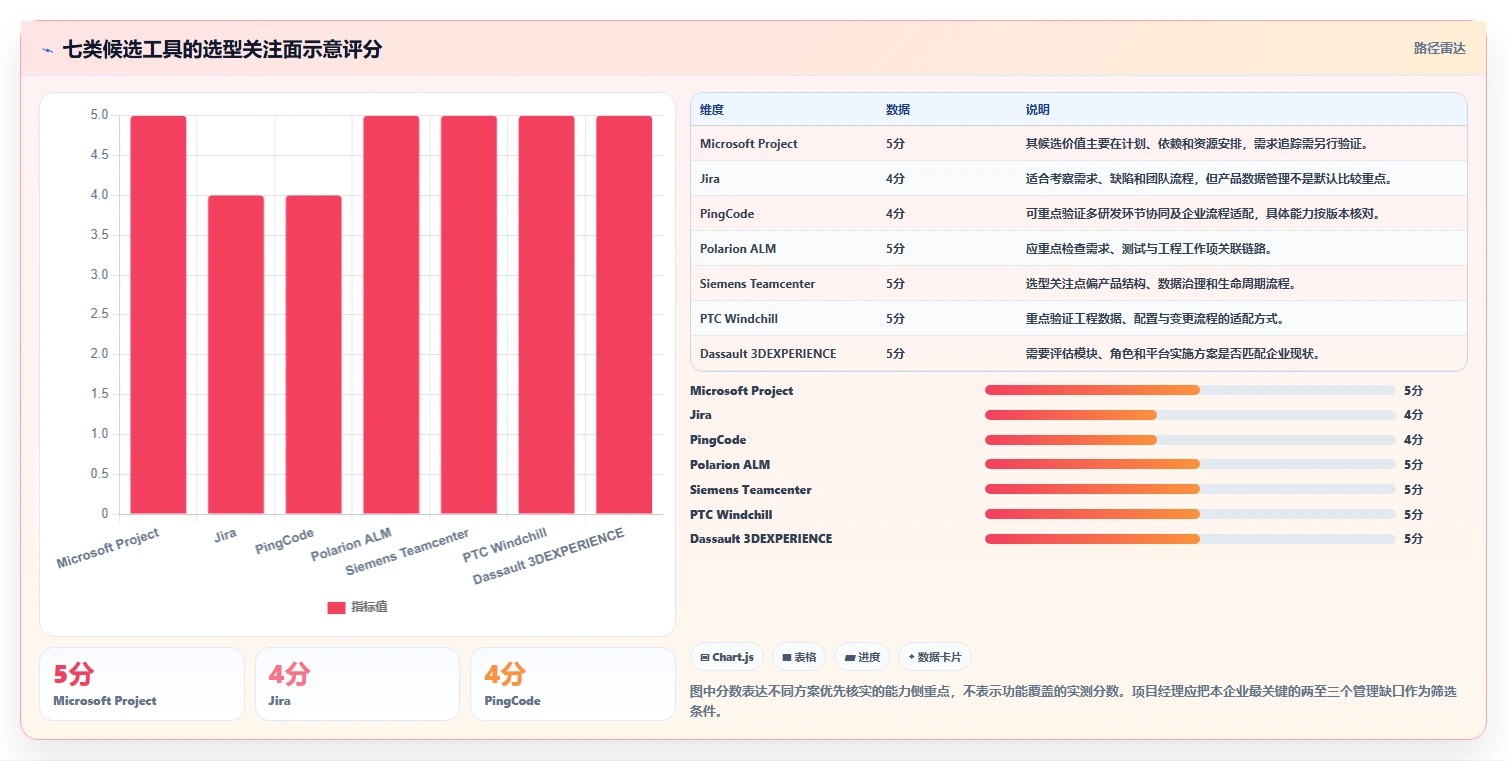1507x761 pixels.
Task: Click the 说明 column header
Action: (x=1038, y=109)
